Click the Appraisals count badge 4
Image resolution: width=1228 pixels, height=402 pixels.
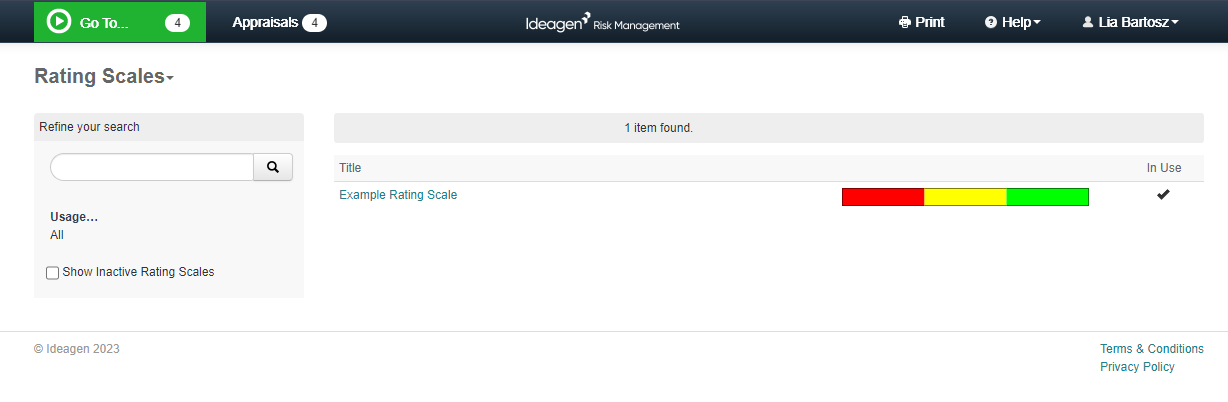[x=314, y=22]
